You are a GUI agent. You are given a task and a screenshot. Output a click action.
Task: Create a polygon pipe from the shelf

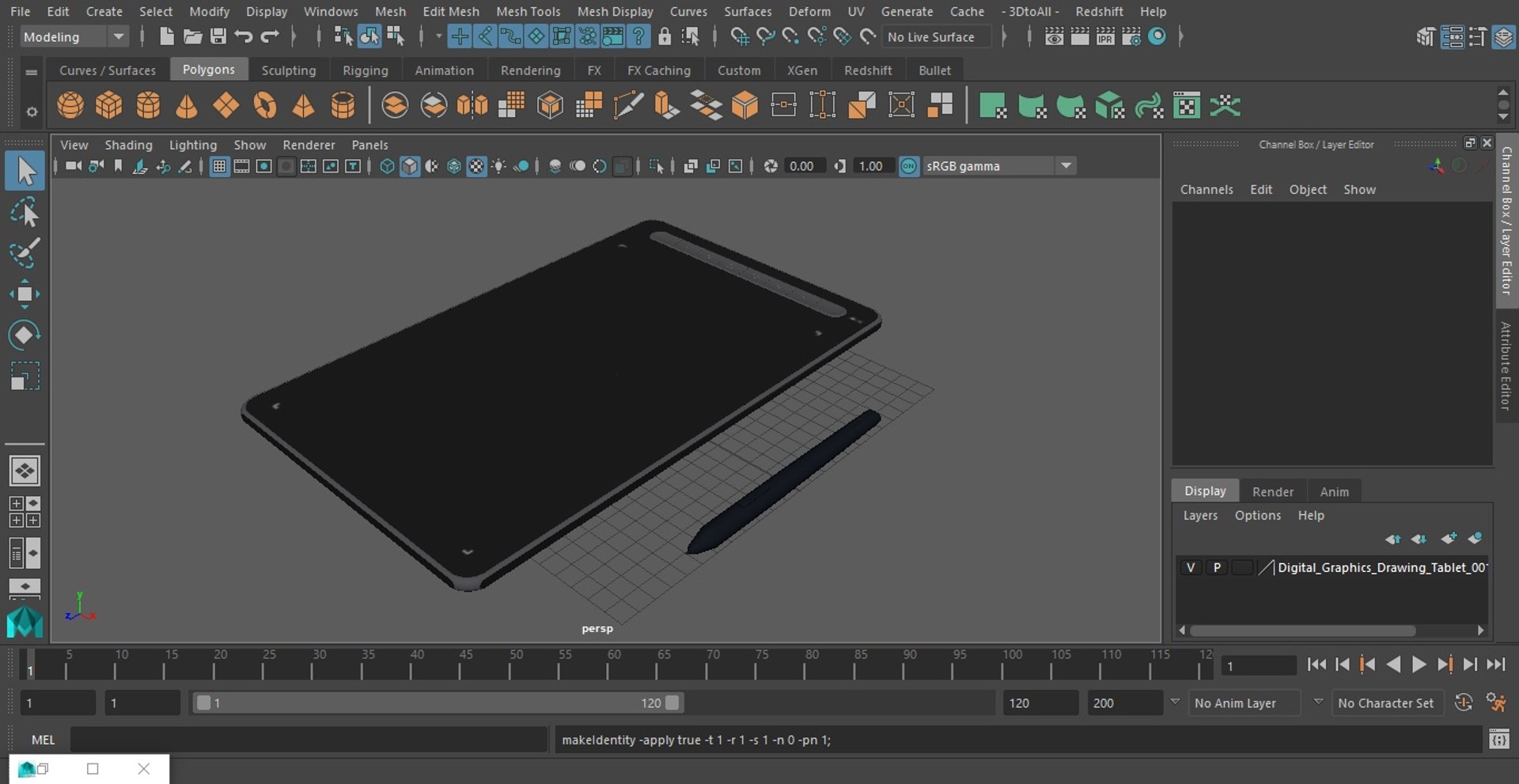pos(343,105)
